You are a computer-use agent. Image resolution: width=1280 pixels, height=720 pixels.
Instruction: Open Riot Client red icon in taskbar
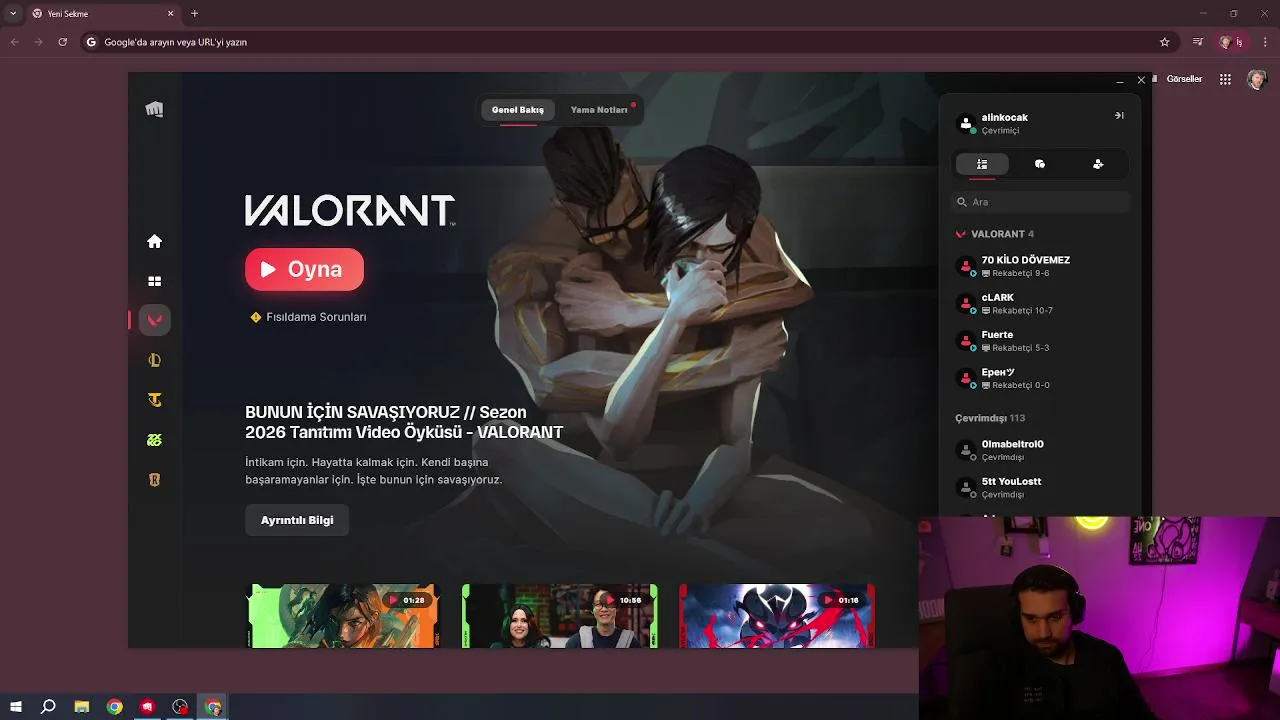point(148,707)
